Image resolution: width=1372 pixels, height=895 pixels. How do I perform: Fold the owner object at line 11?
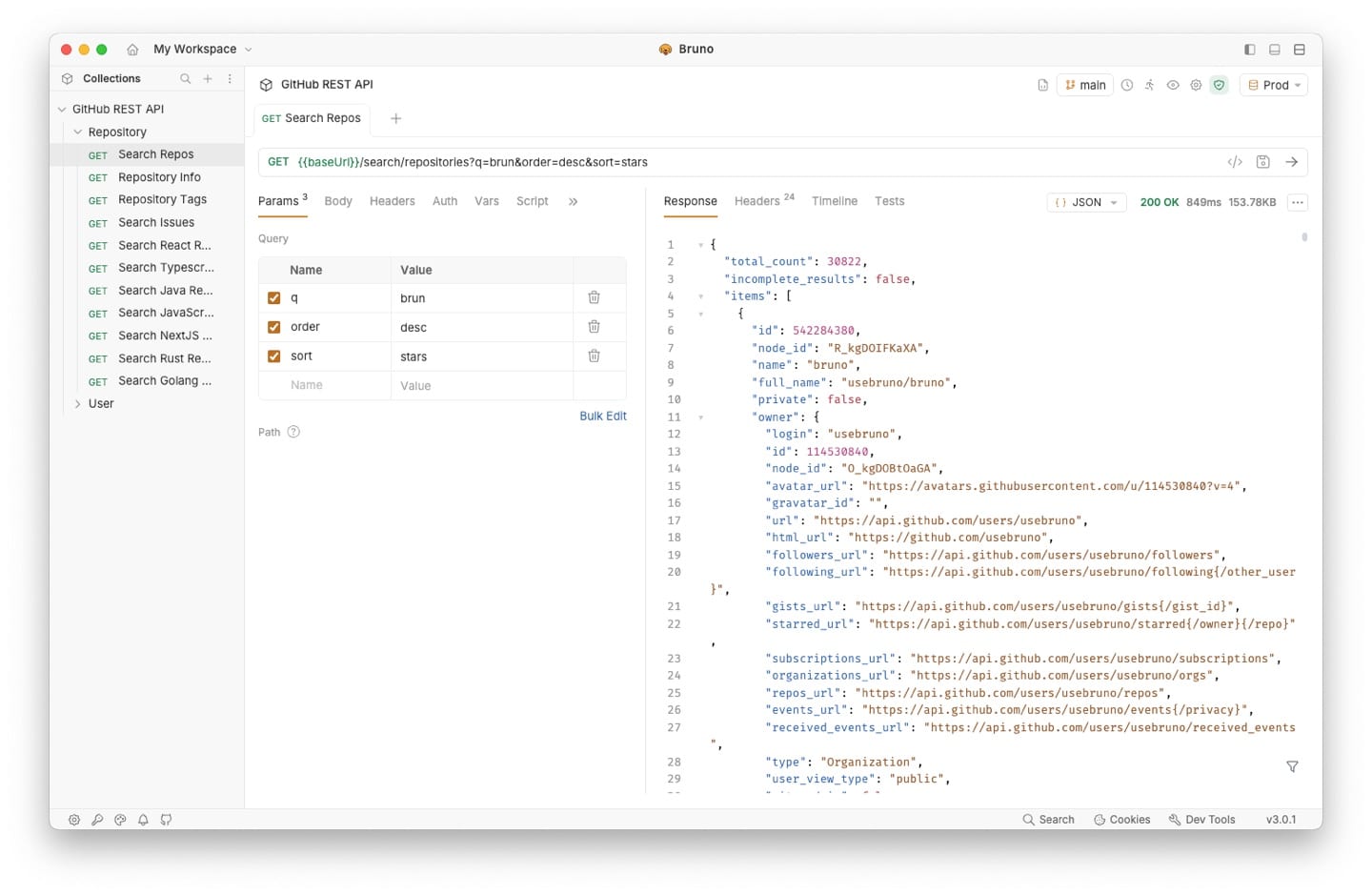(x=701, y=417)
